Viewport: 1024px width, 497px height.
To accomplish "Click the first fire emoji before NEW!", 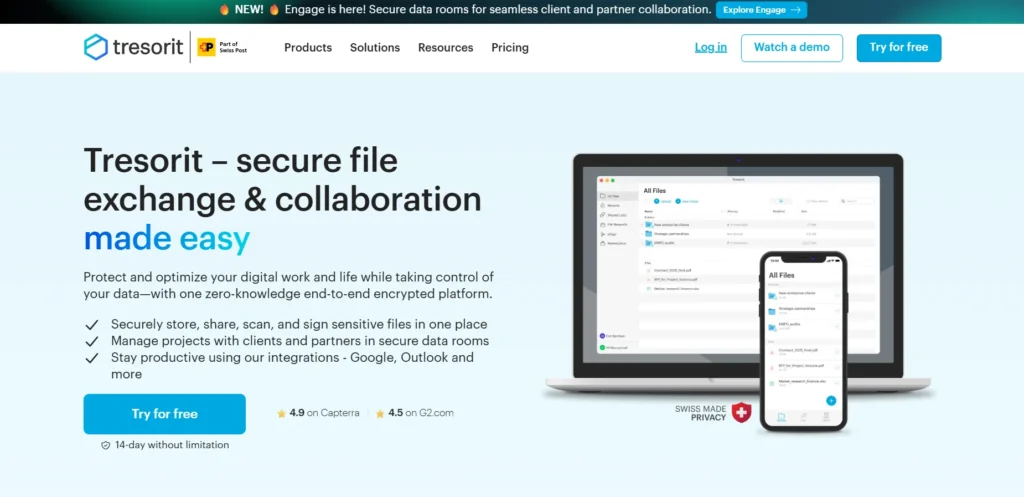I will pyautogui.click(x=224, y=10).
